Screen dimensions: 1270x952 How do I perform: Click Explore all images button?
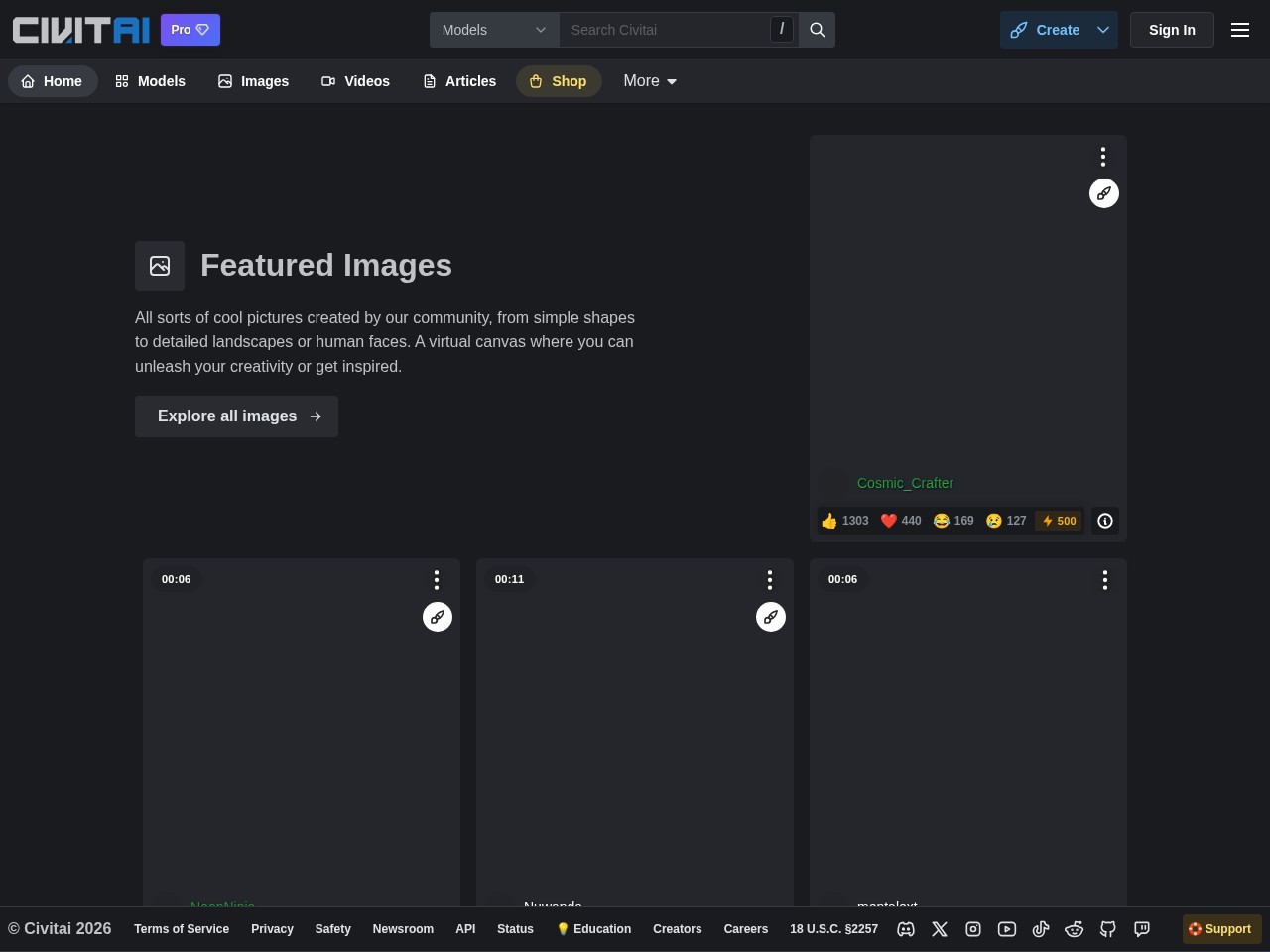(236, 416)
